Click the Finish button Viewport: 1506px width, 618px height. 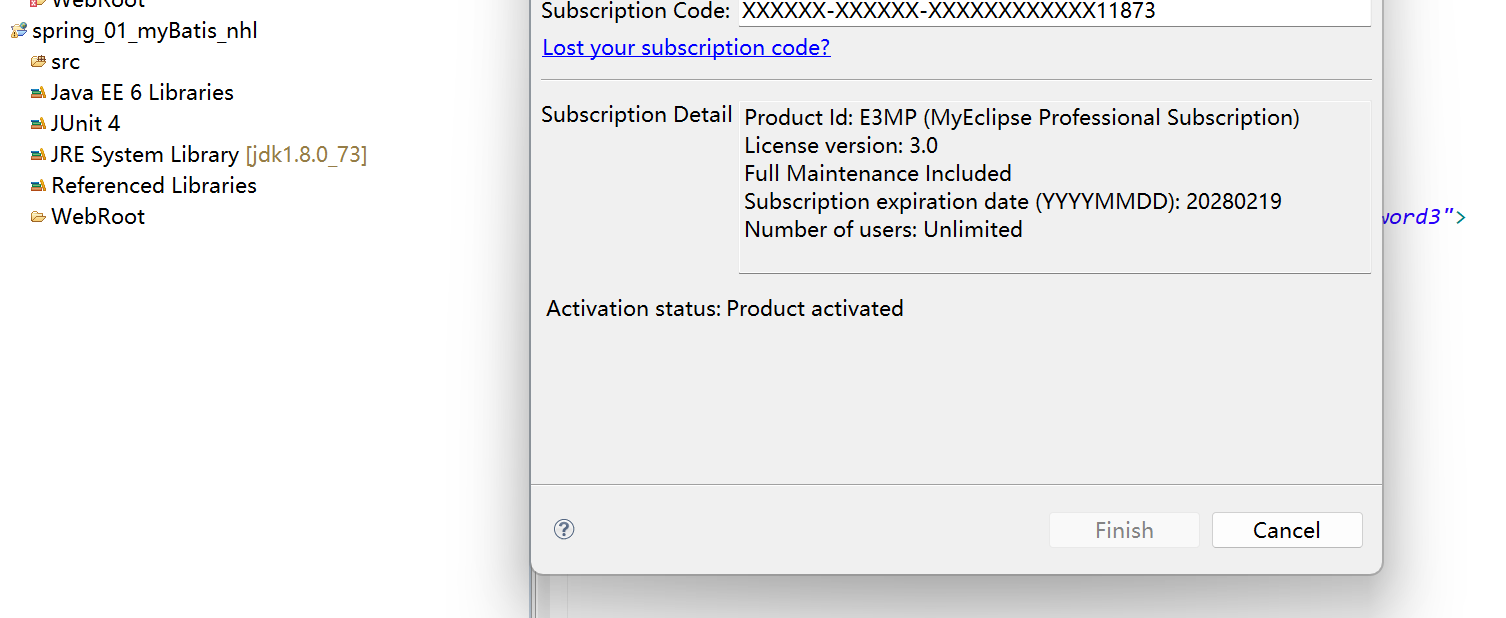[1124, 530]
